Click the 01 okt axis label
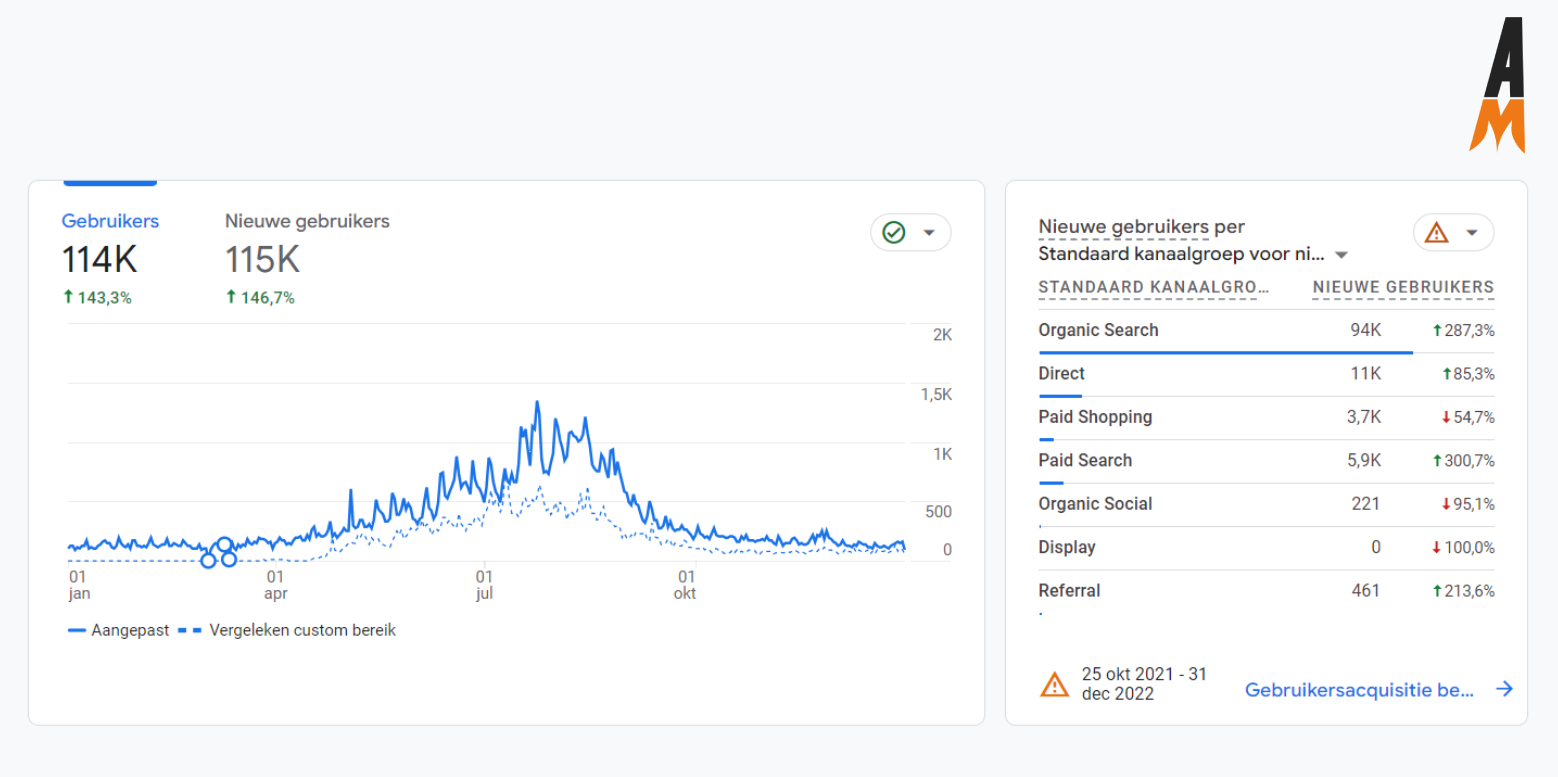1558x777 pixels. click(x=685, y=585)
